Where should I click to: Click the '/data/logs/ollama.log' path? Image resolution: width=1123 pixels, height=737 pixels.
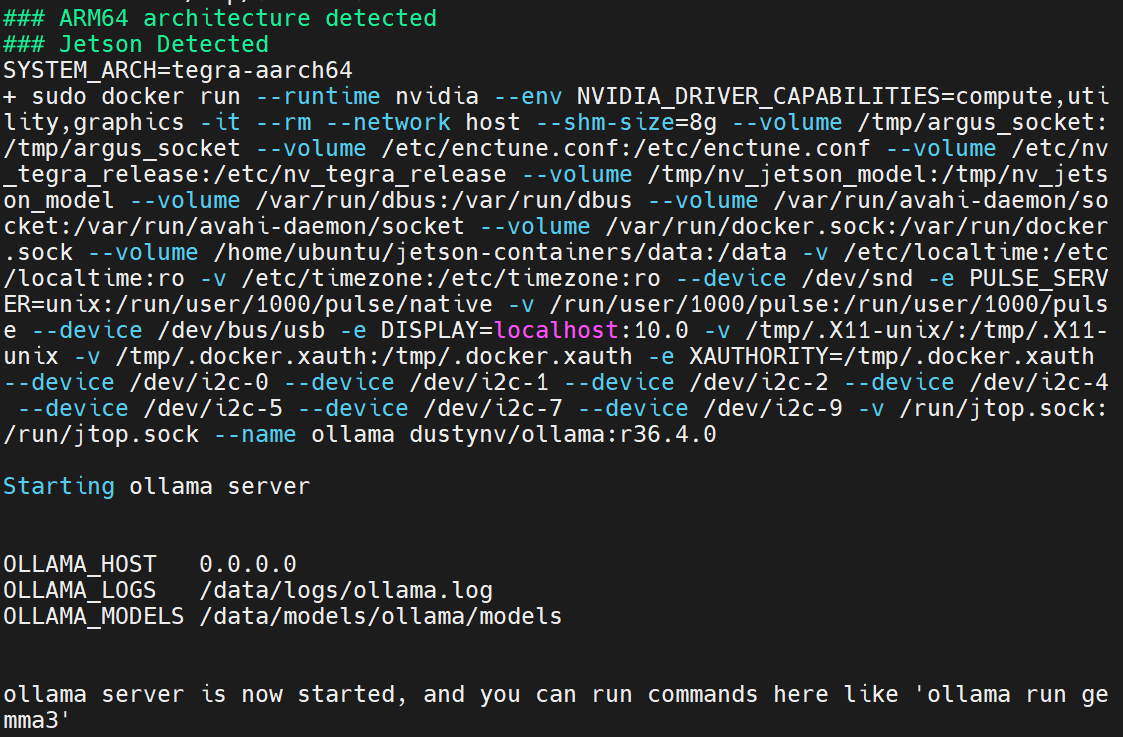pyautogui.click(x=346, y=590)
